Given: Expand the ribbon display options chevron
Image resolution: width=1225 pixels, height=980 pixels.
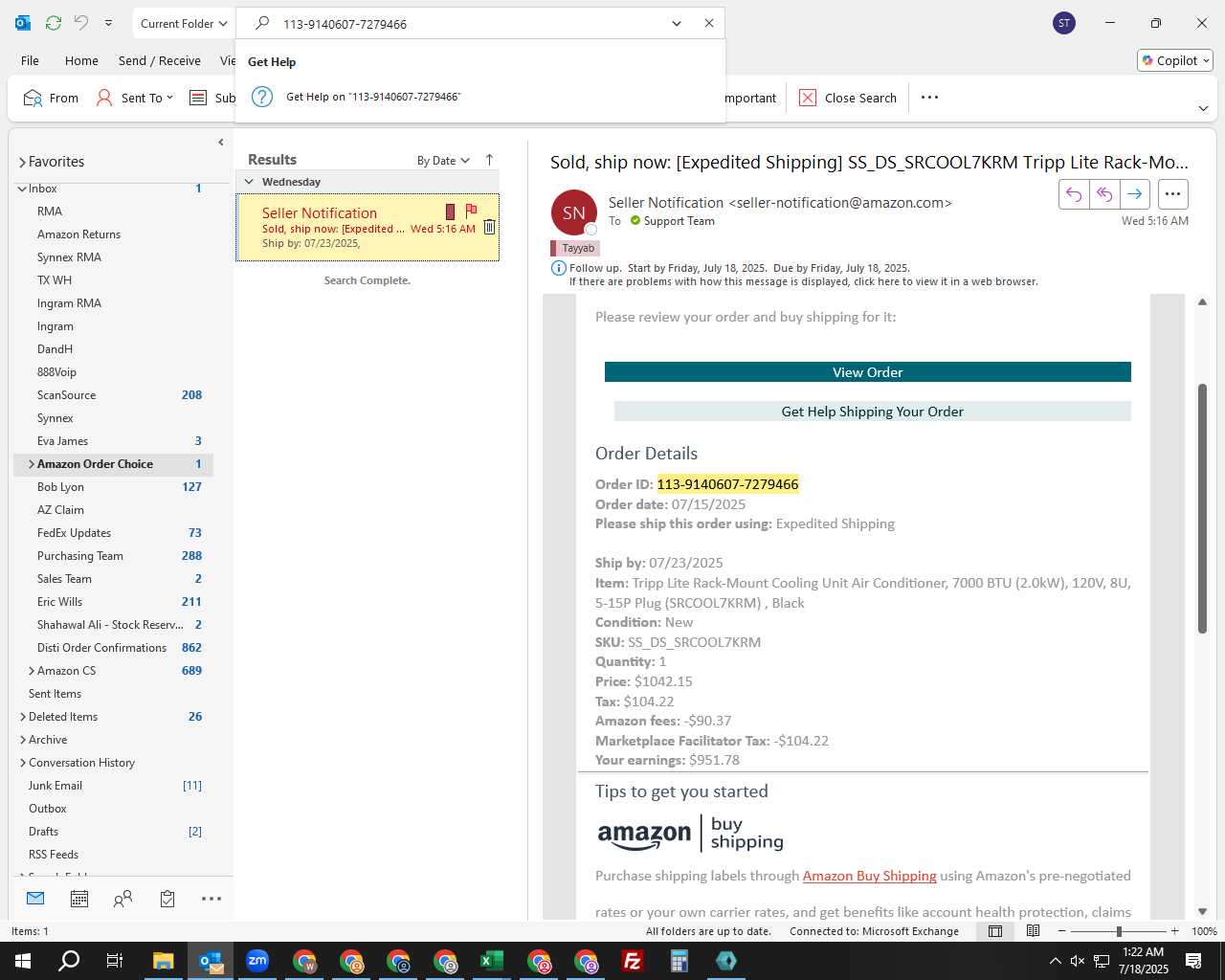Looking at the screenshot, I should pos(1203,108).
